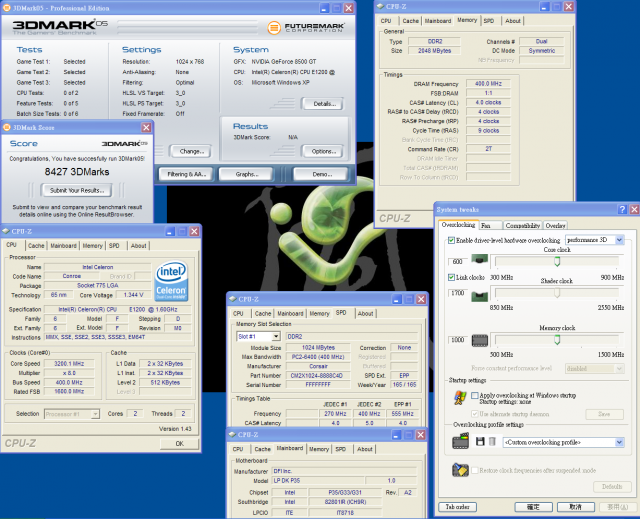Click the 8427 3DMarks score text
Viewport: 640px width, 519px height.
[77, 172]
